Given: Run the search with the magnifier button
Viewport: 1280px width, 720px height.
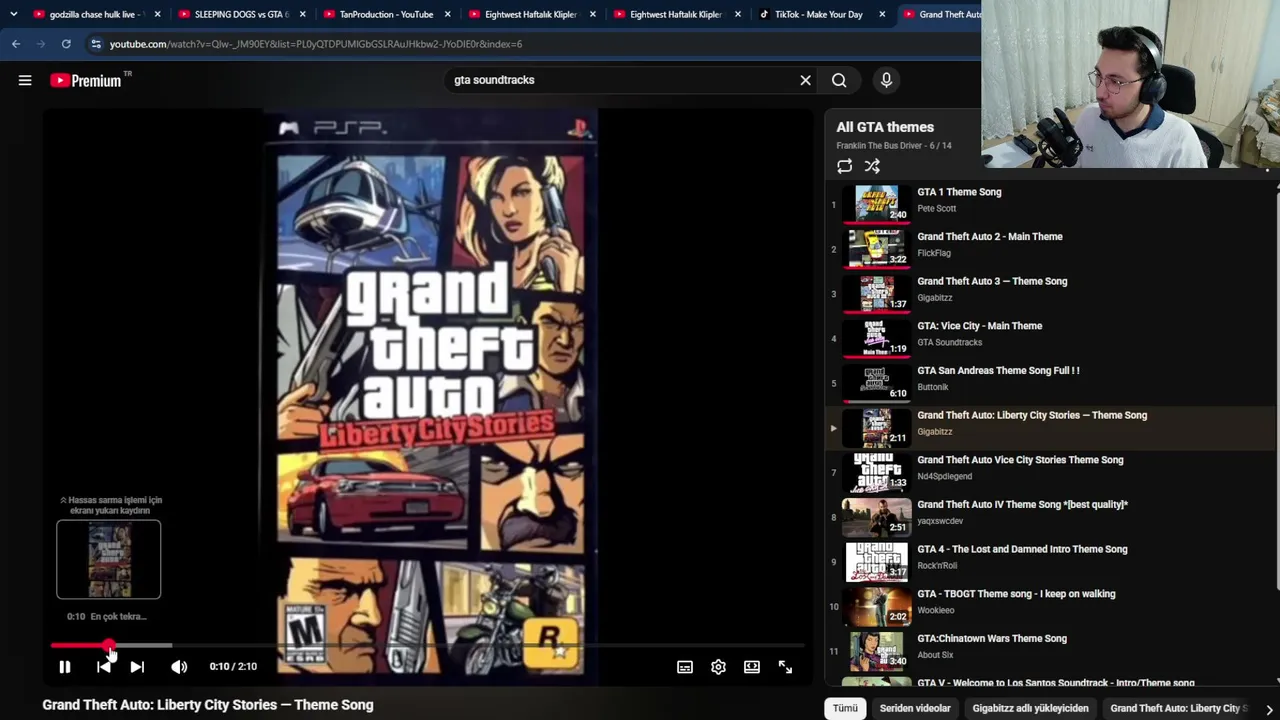Looking at the screenshot, I should click(x=839, y=80).
